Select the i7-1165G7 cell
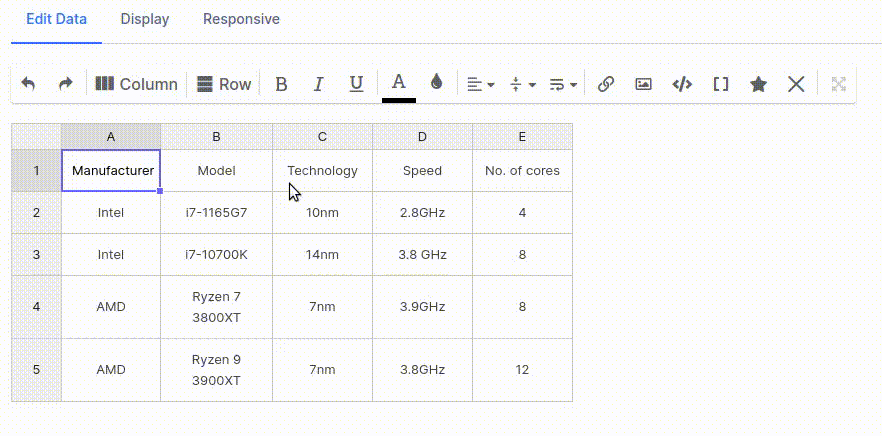882x436 pixels. [x=217, y=213]
